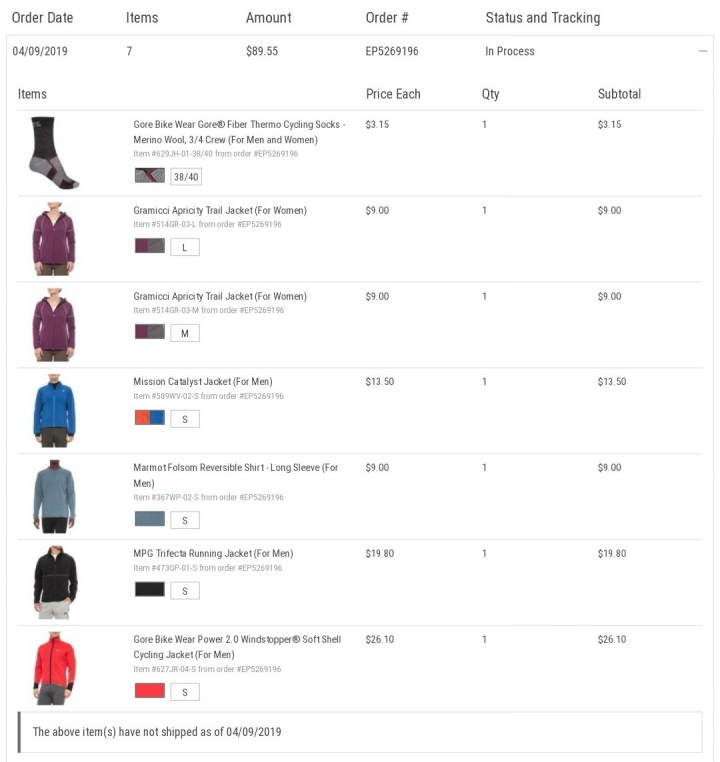Click the M size box for Gramicci jacket
This screenshot has height=762, width=720.
(185, 333)
